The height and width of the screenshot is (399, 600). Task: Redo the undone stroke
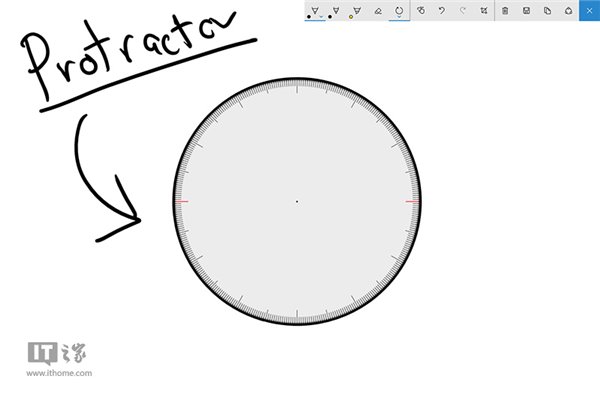point(463,11)
